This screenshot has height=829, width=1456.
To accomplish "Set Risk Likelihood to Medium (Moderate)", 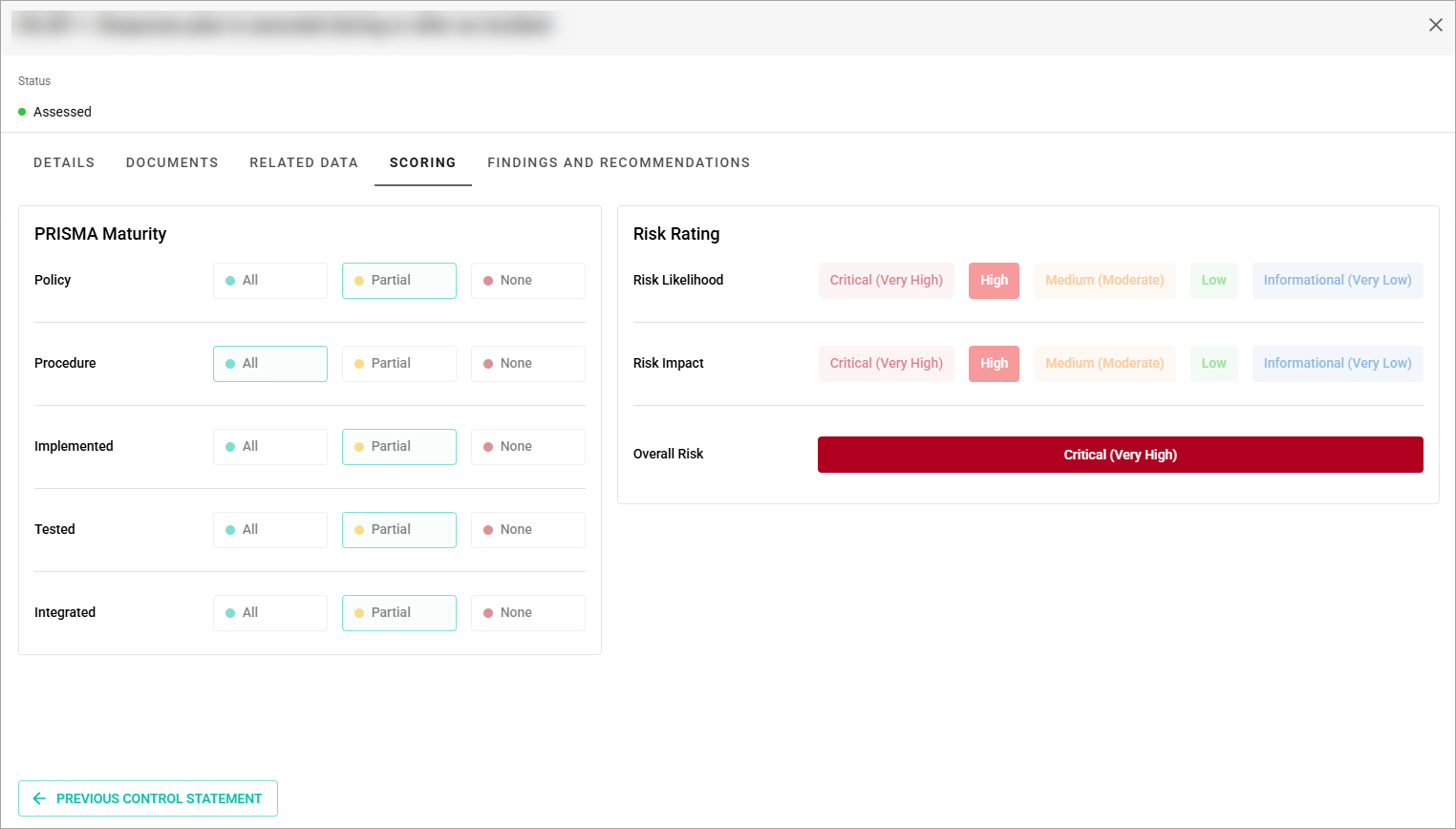I will click(1104, 281).
